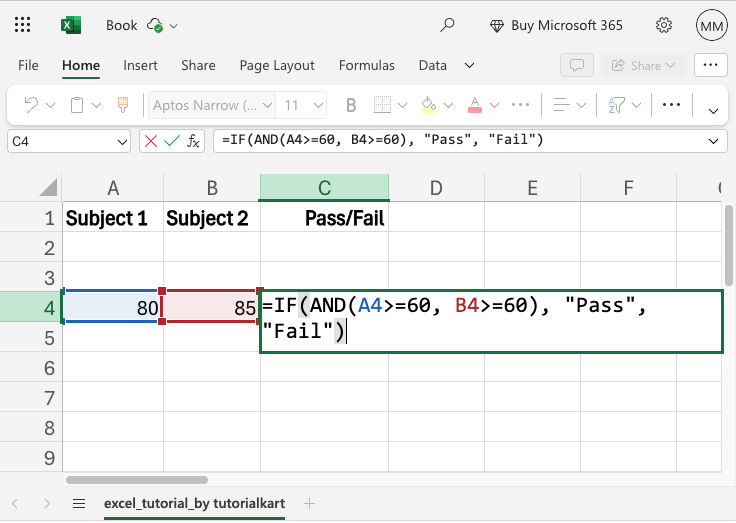This screenshot has height=523, width=736.
Task: Click the cloud saved status icon
Action: pos(155,25)
